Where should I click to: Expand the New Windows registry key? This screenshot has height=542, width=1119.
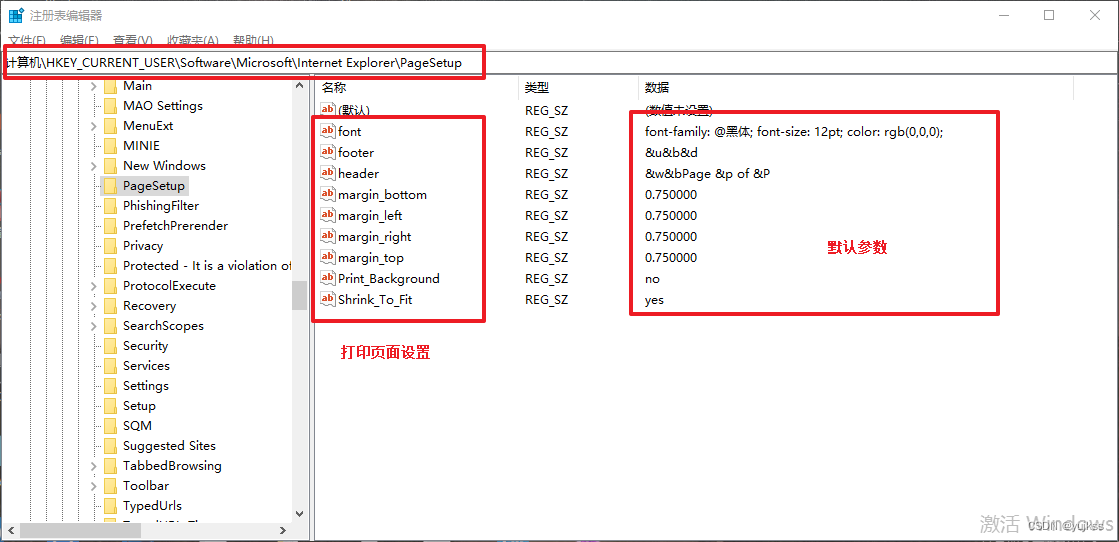93,166
